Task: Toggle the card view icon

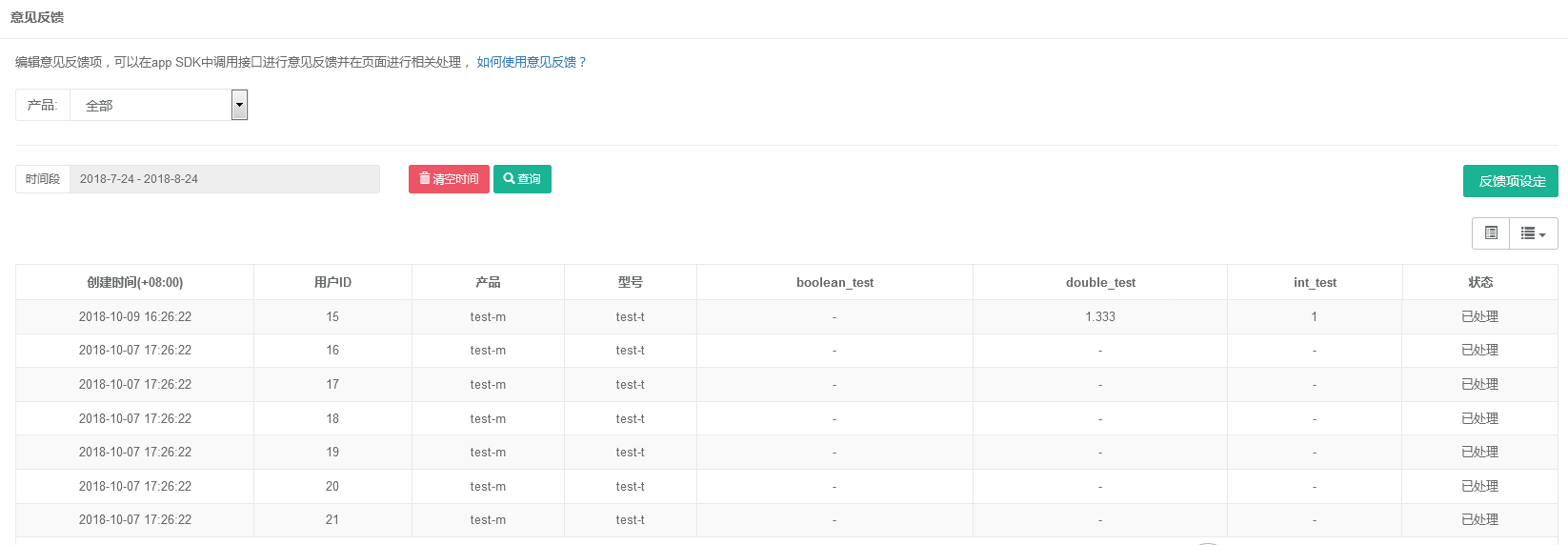Action: [x=1491, y=233]
